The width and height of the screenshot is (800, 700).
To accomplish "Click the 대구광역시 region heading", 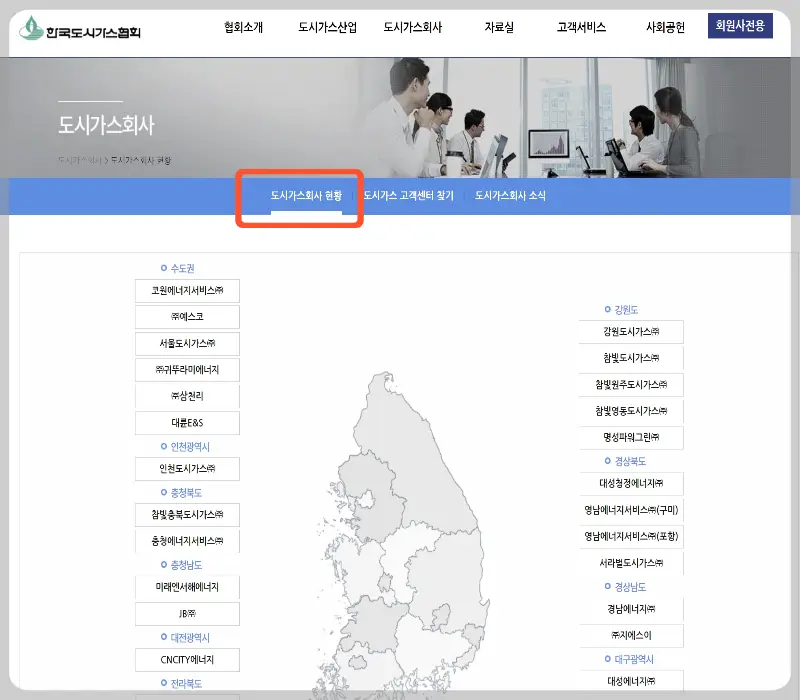I will (x=629, y=660).
